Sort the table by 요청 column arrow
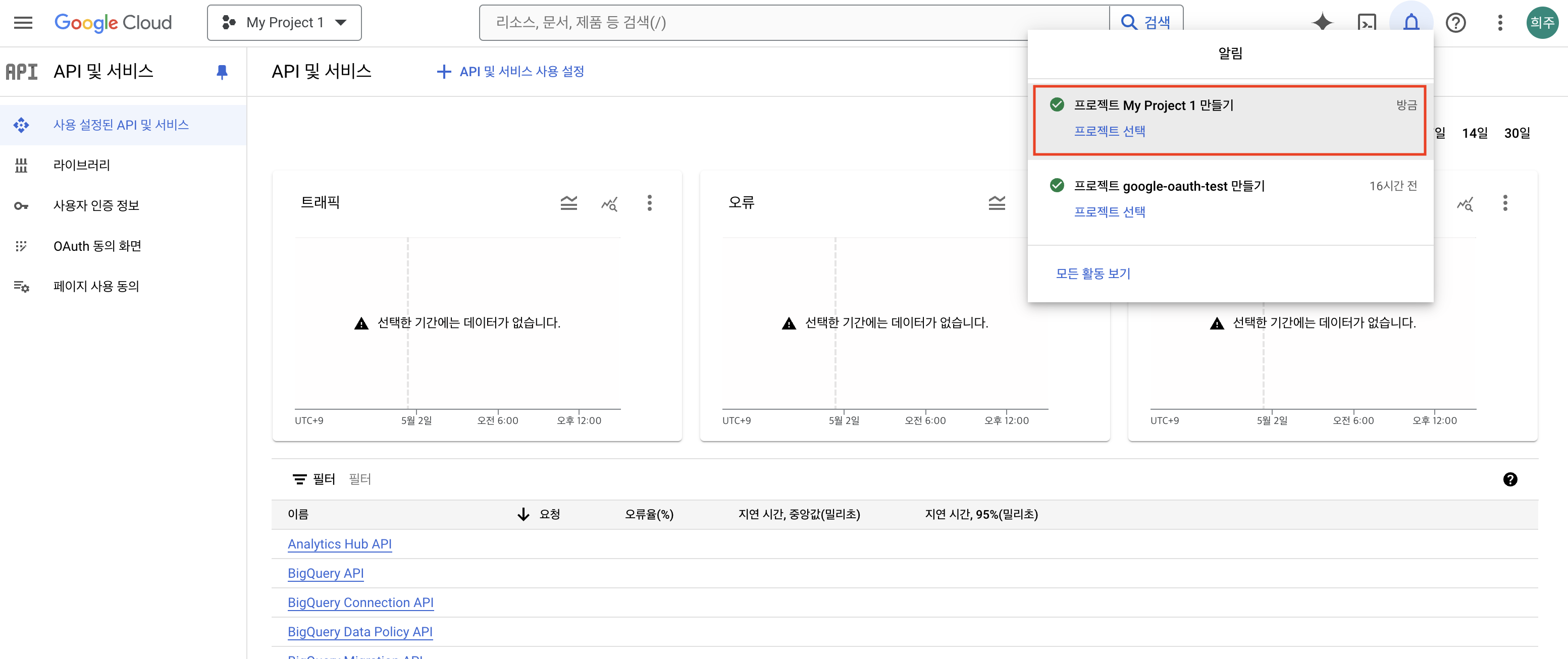1568x659 pixels. click(524, 514)
